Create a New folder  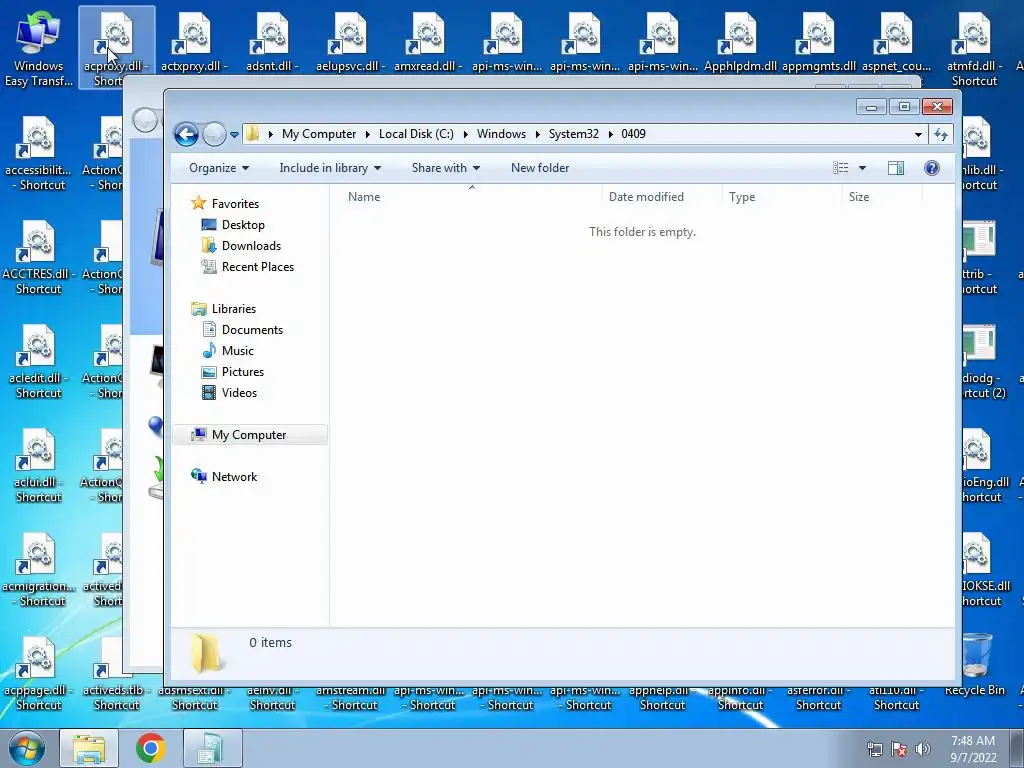(539, 168)
